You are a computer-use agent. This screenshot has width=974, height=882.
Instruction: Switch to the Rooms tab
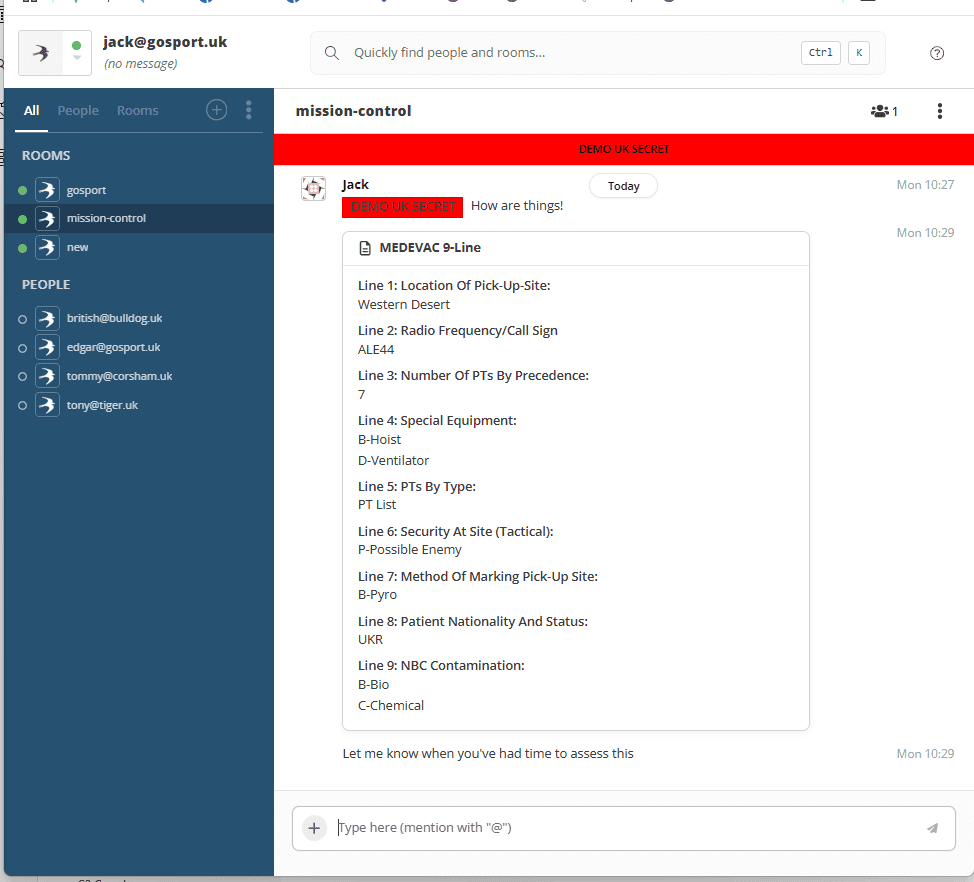[137, 110]
